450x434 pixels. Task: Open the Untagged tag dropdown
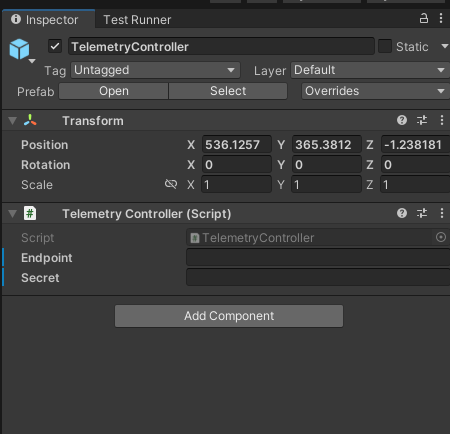pos(155,70)
